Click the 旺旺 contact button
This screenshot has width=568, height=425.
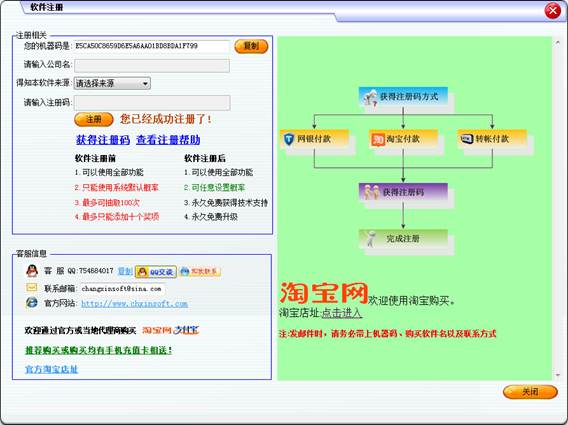click(200, 271)
